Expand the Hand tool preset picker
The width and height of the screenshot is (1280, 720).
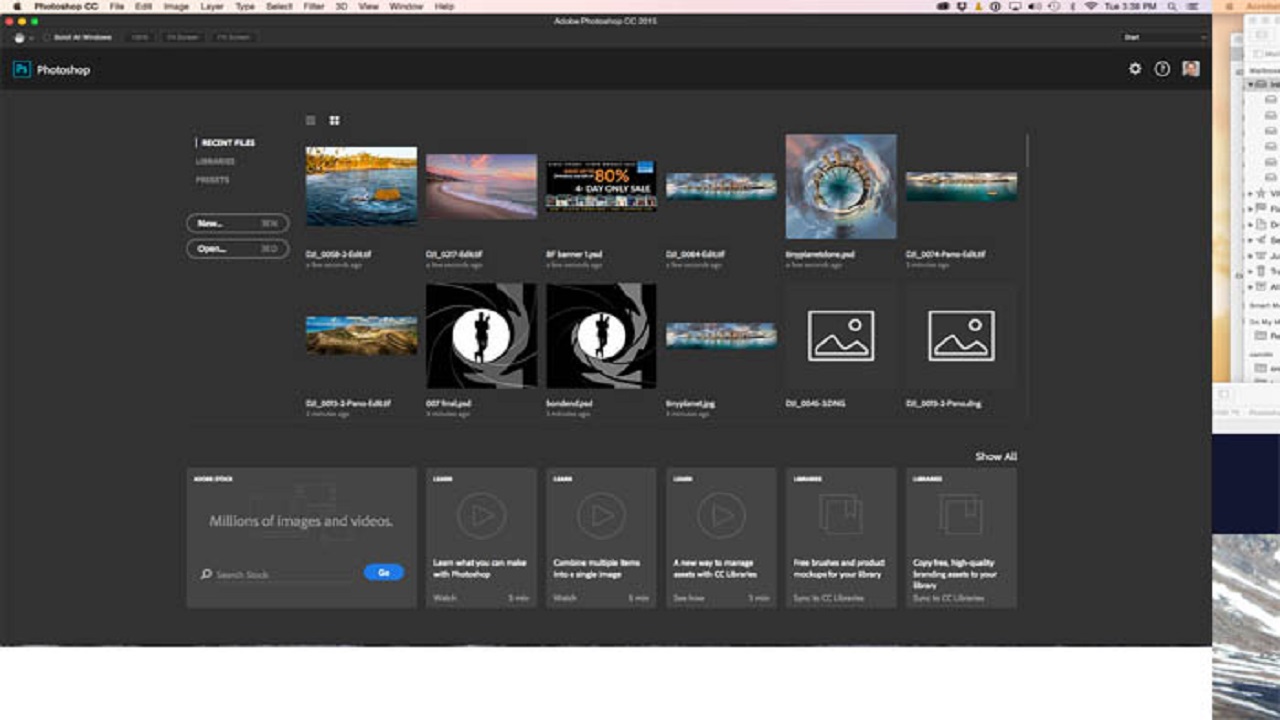point(31,37)
